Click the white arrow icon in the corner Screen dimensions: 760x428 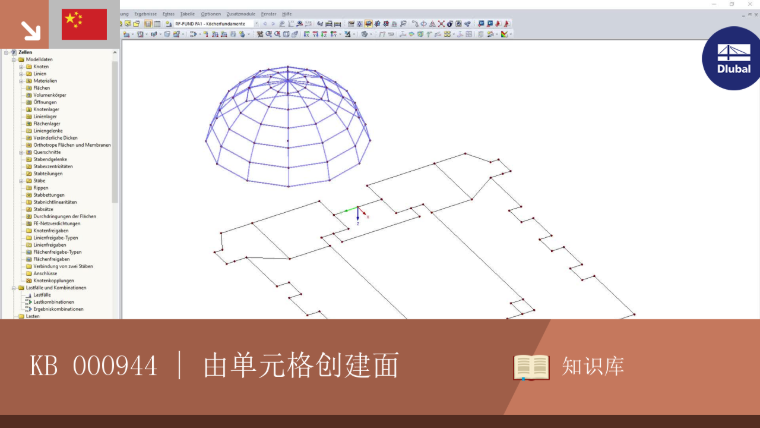click(31, 31)
